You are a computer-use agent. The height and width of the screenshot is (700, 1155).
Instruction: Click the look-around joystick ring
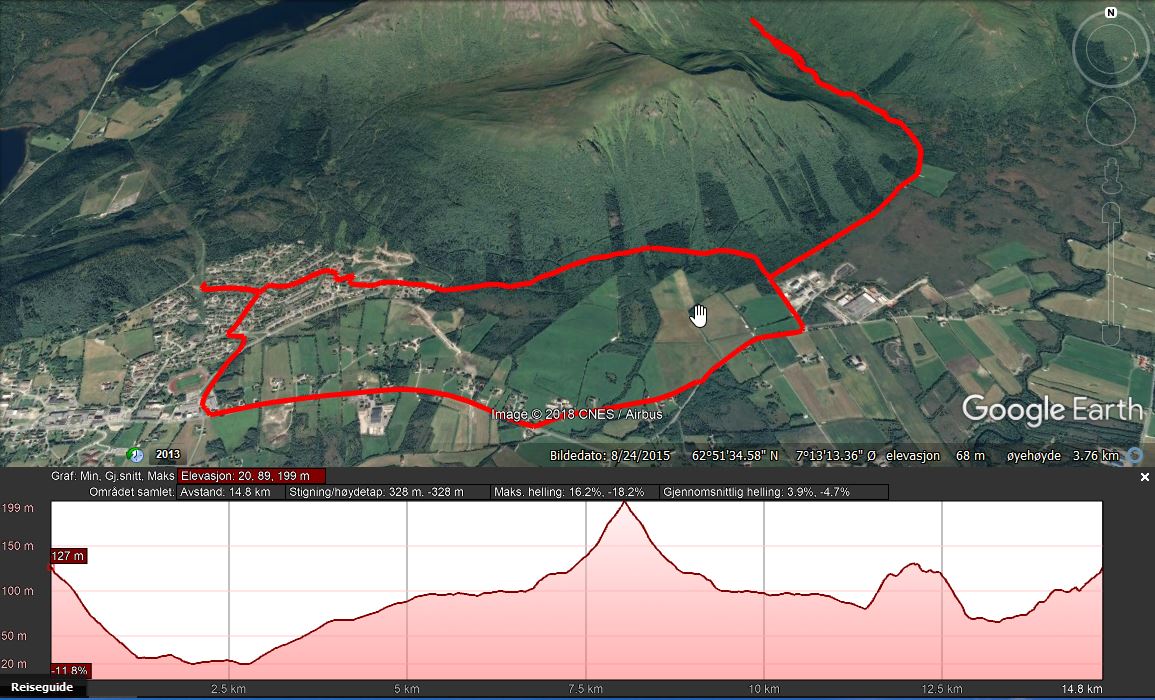(x=1111, y=49)
